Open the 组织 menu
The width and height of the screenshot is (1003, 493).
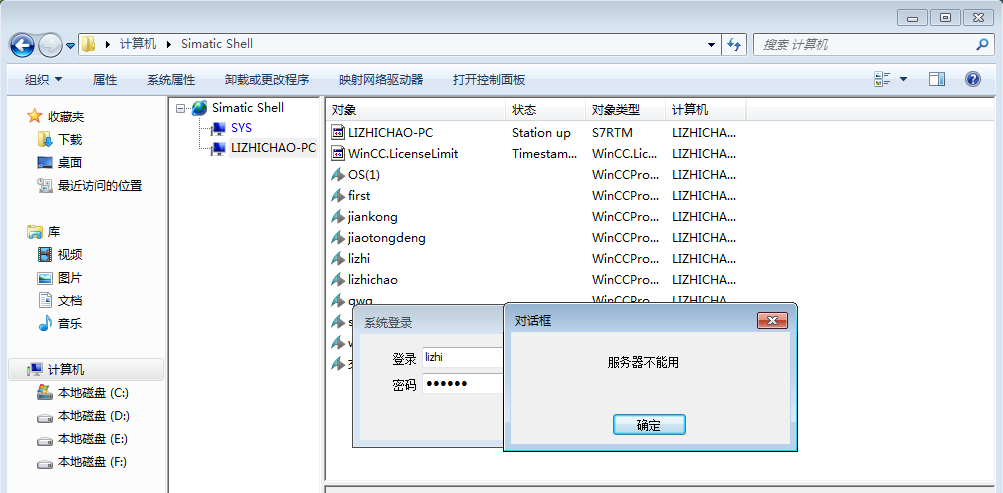[43, 79]
